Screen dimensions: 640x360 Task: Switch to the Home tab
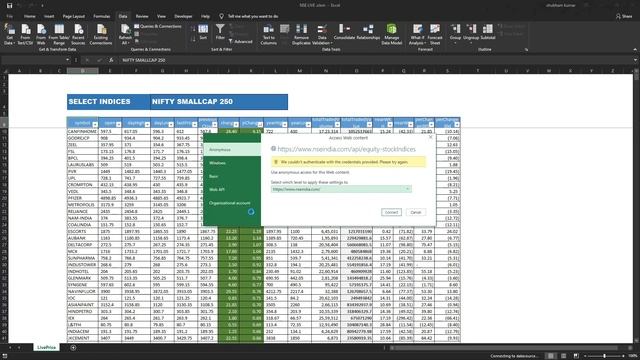click(x=29, y=16)
